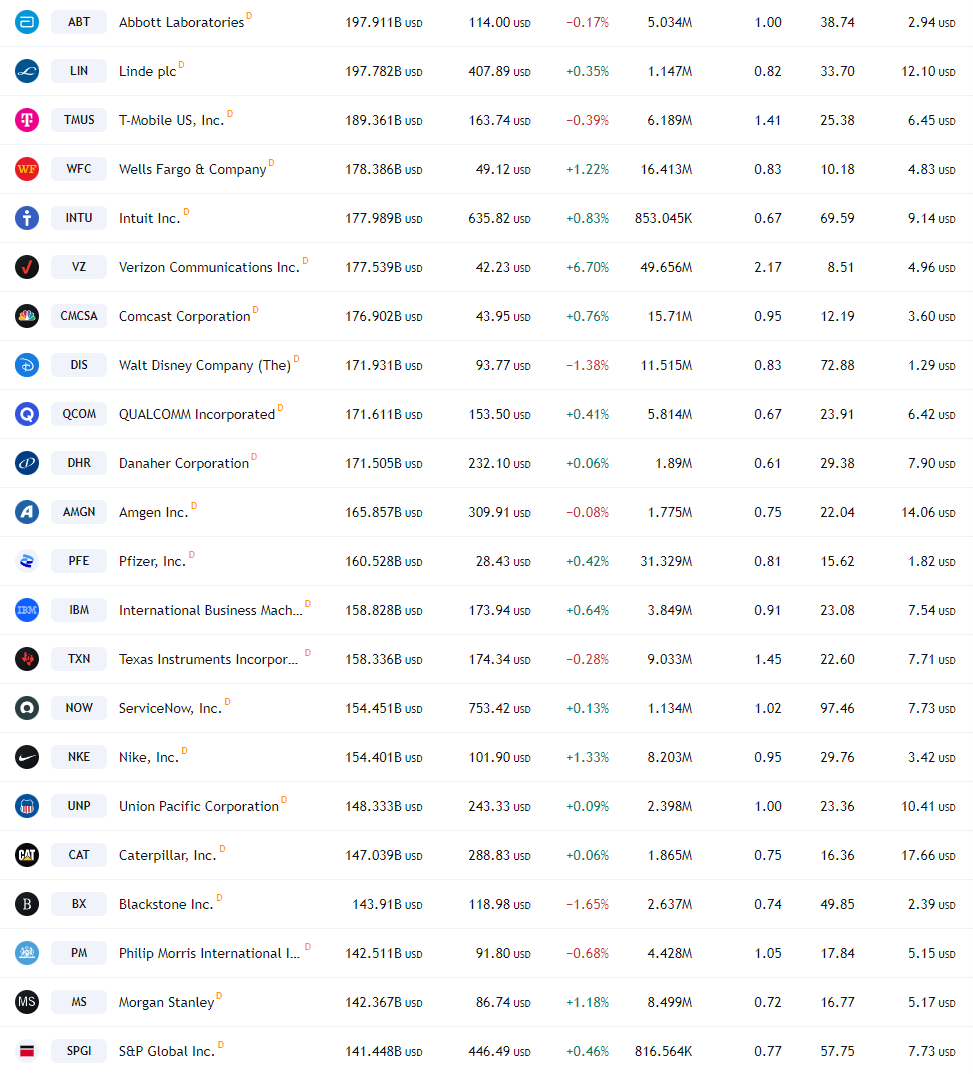The width and height of the screenshot is (973, 1074).
Task: Open the ABT ticker badge
Action: pos(79,22)
